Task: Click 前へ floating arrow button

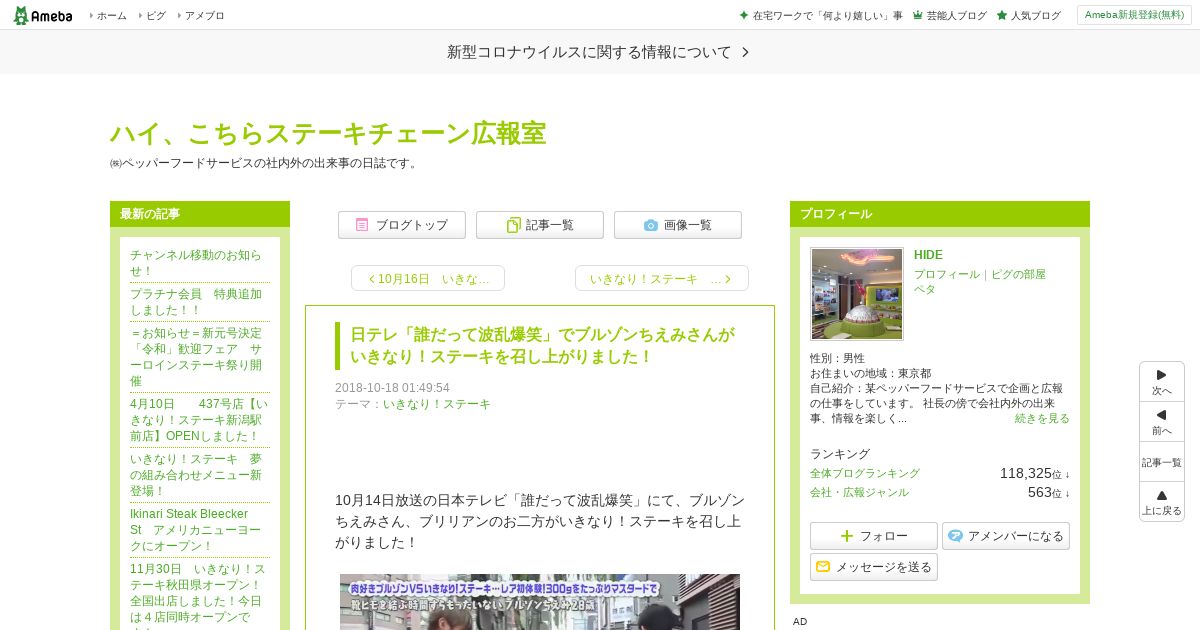Action: point(1162,422)
